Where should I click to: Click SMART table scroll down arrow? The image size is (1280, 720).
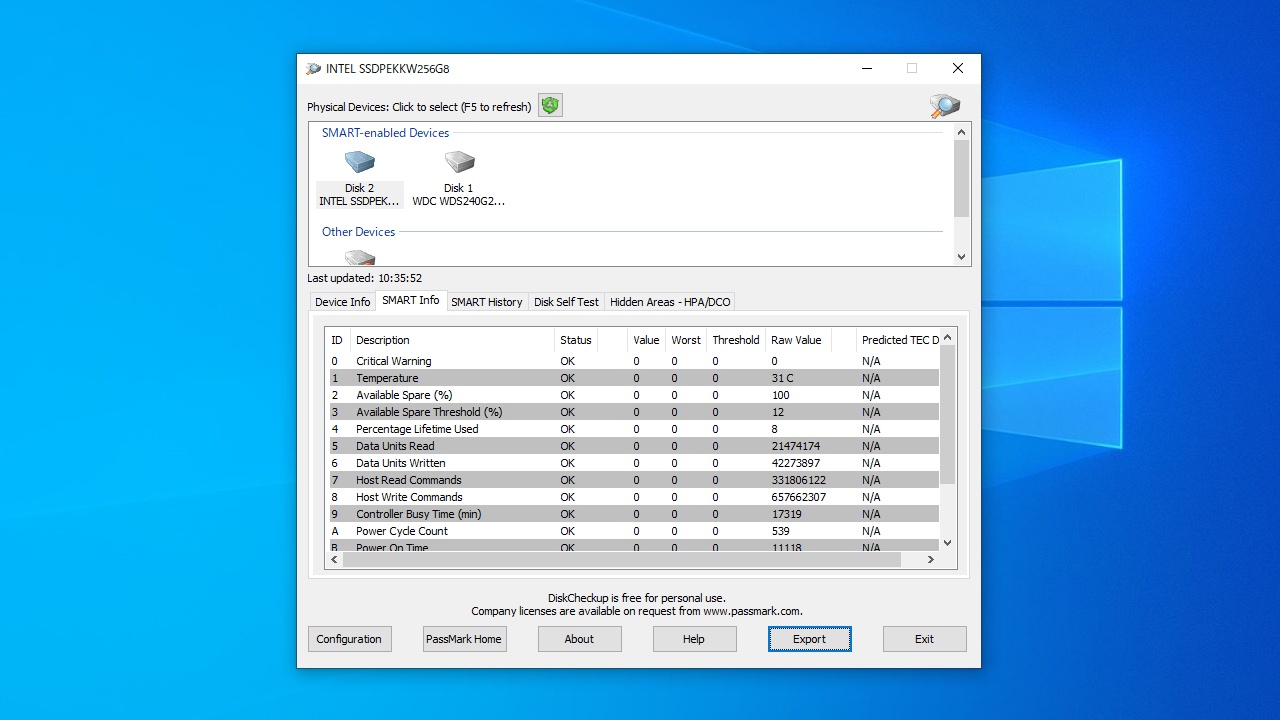pyautogui.click(x=948, y=543)
